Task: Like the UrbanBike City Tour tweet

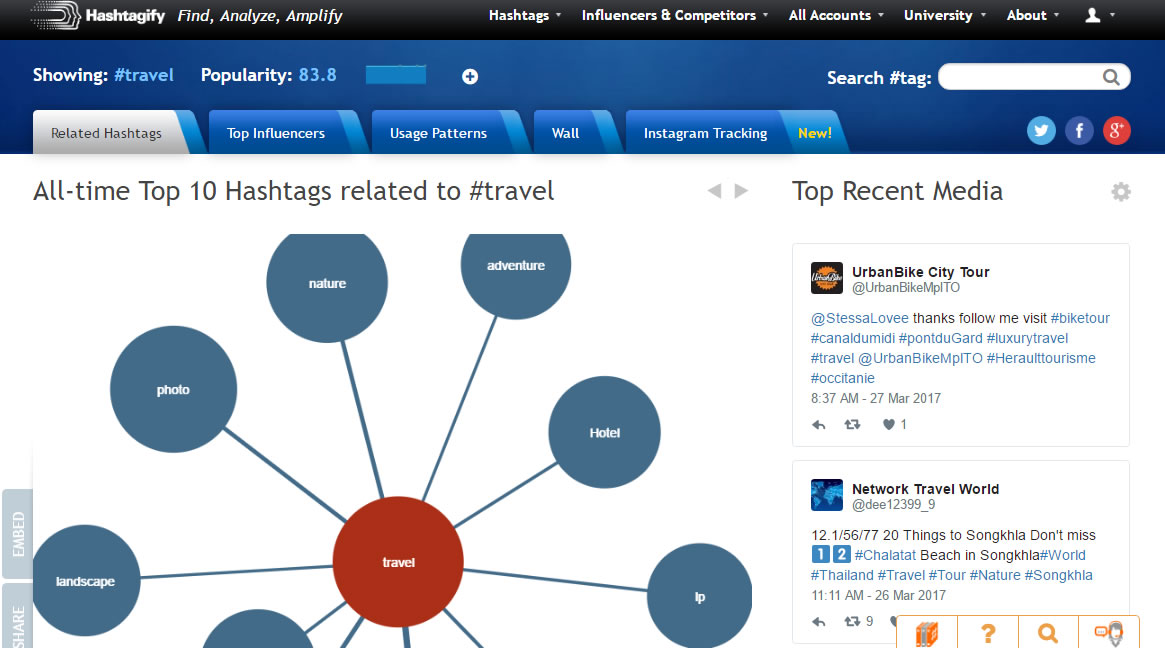Action: coord(889,424)
